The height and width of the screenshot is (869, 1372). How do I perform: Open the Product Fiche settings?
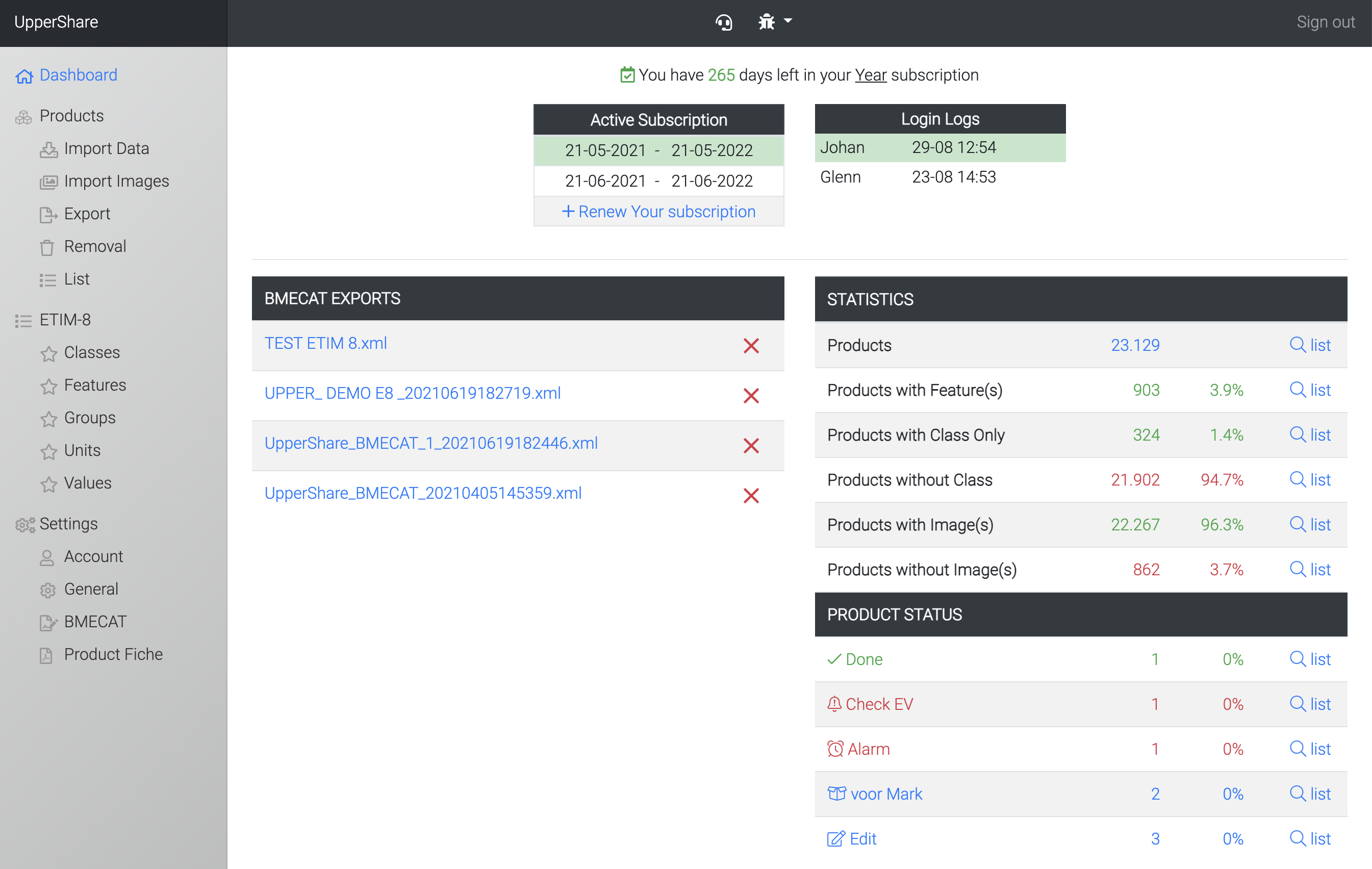tap(113, 654)
